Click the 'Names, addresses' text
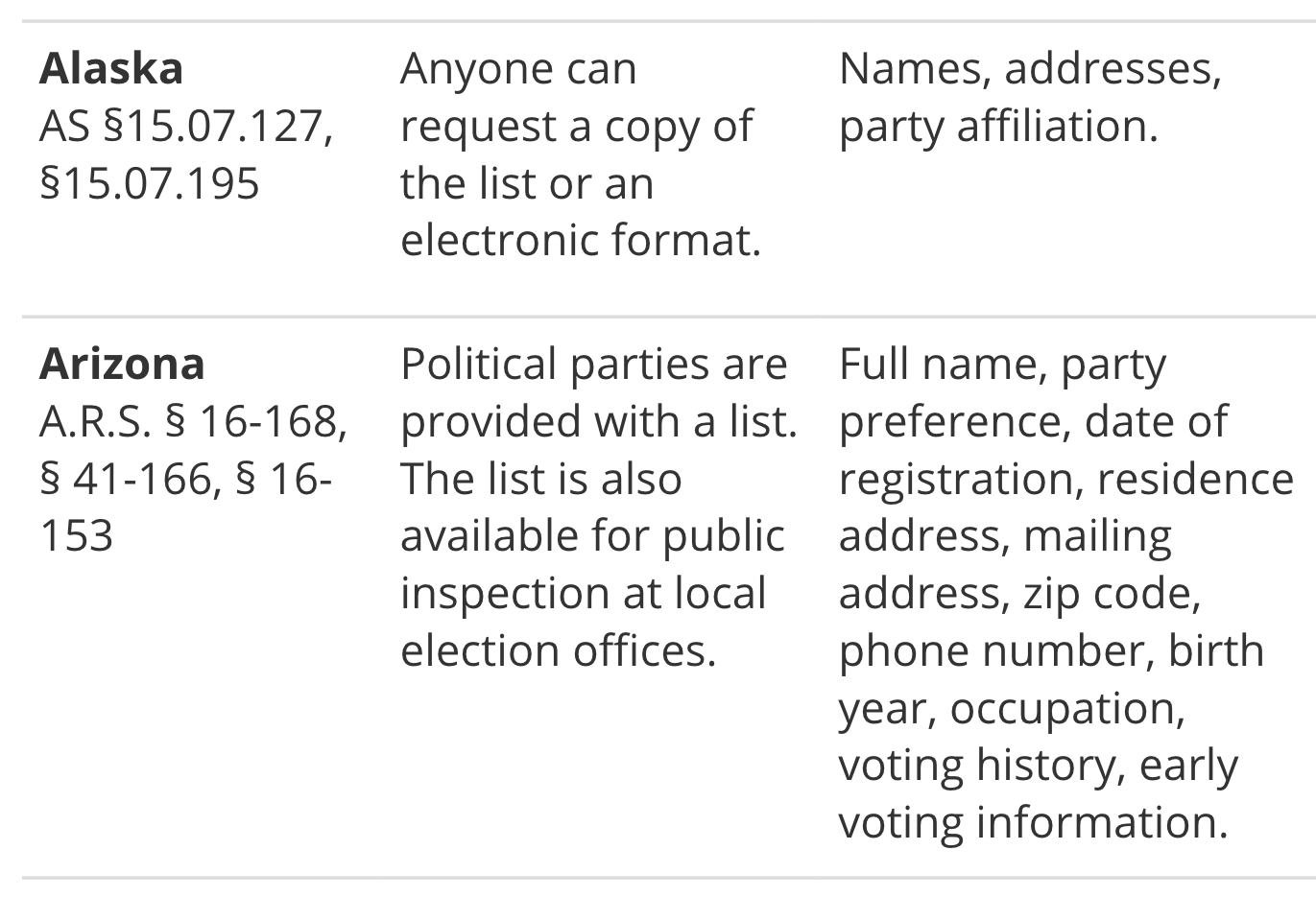The image size is (1316, 897). 1029,69
